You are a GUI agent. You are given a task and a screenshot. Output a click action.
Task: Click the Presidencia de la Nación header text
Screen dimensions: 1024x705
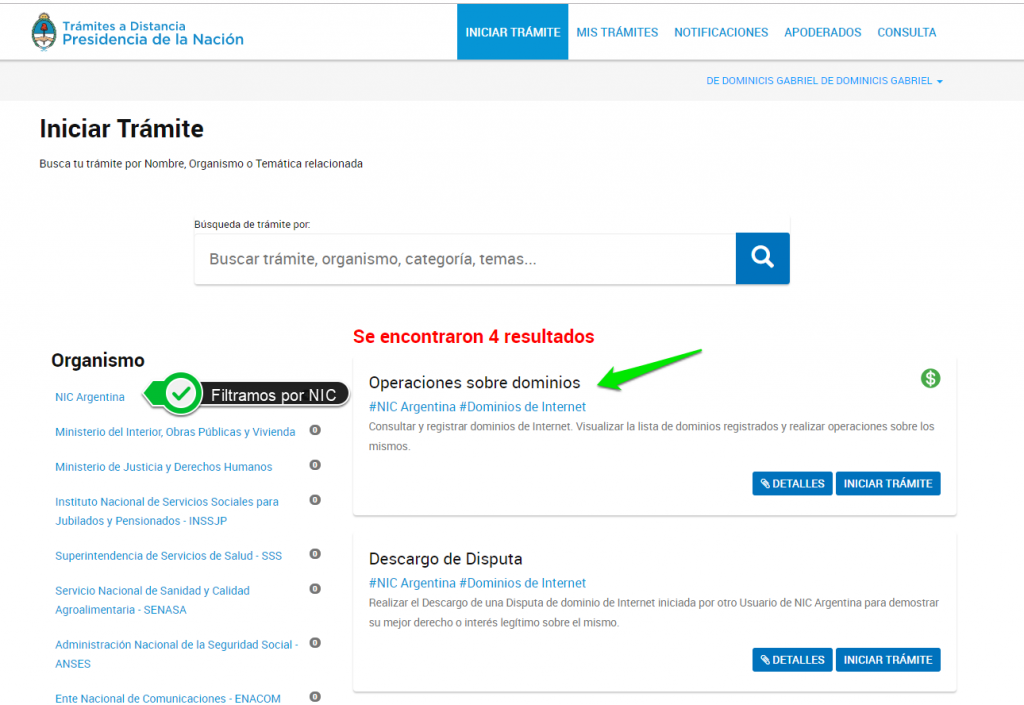(x=153, y=40)
